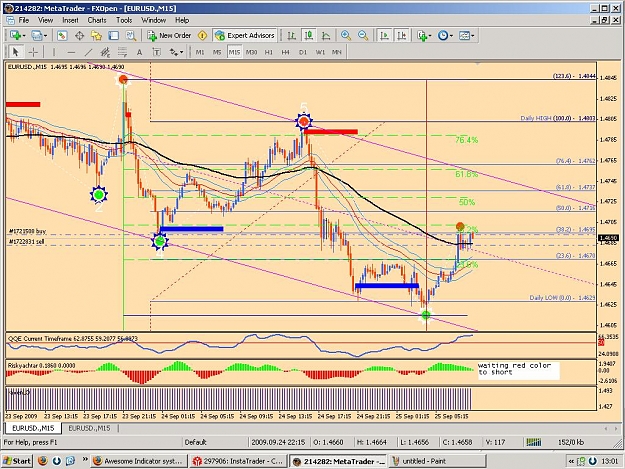
Task: Click the New Order button
Action: tap(169, 35)
